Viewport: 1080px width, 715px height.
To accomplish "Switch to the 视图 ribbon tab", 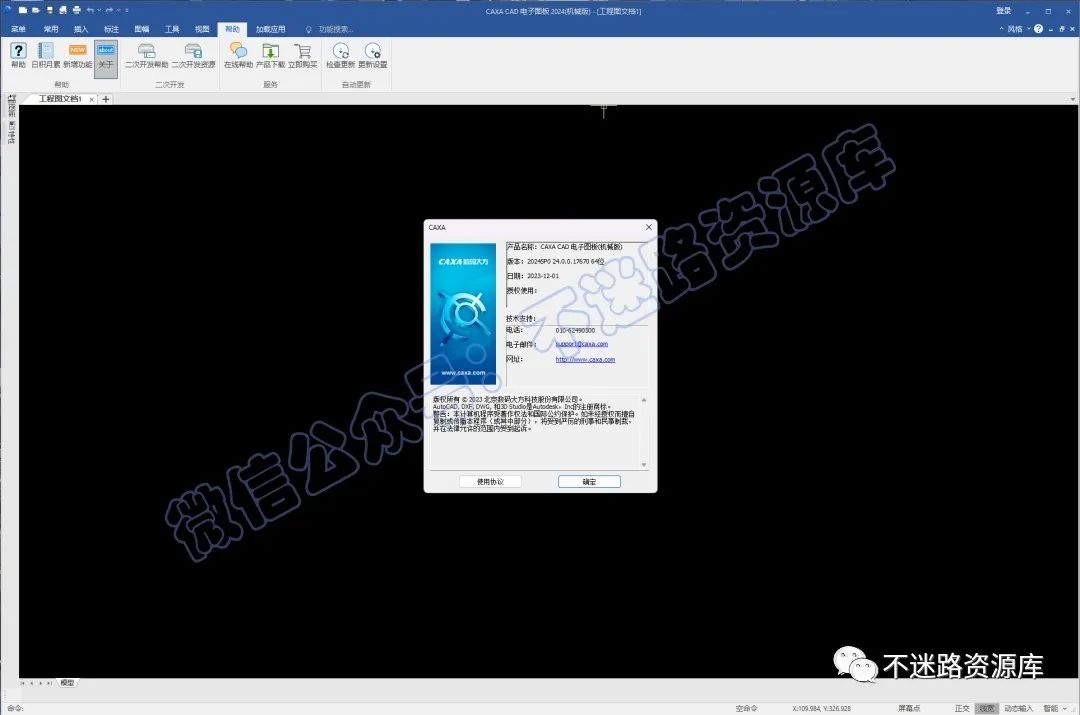I will pos(202,29).
